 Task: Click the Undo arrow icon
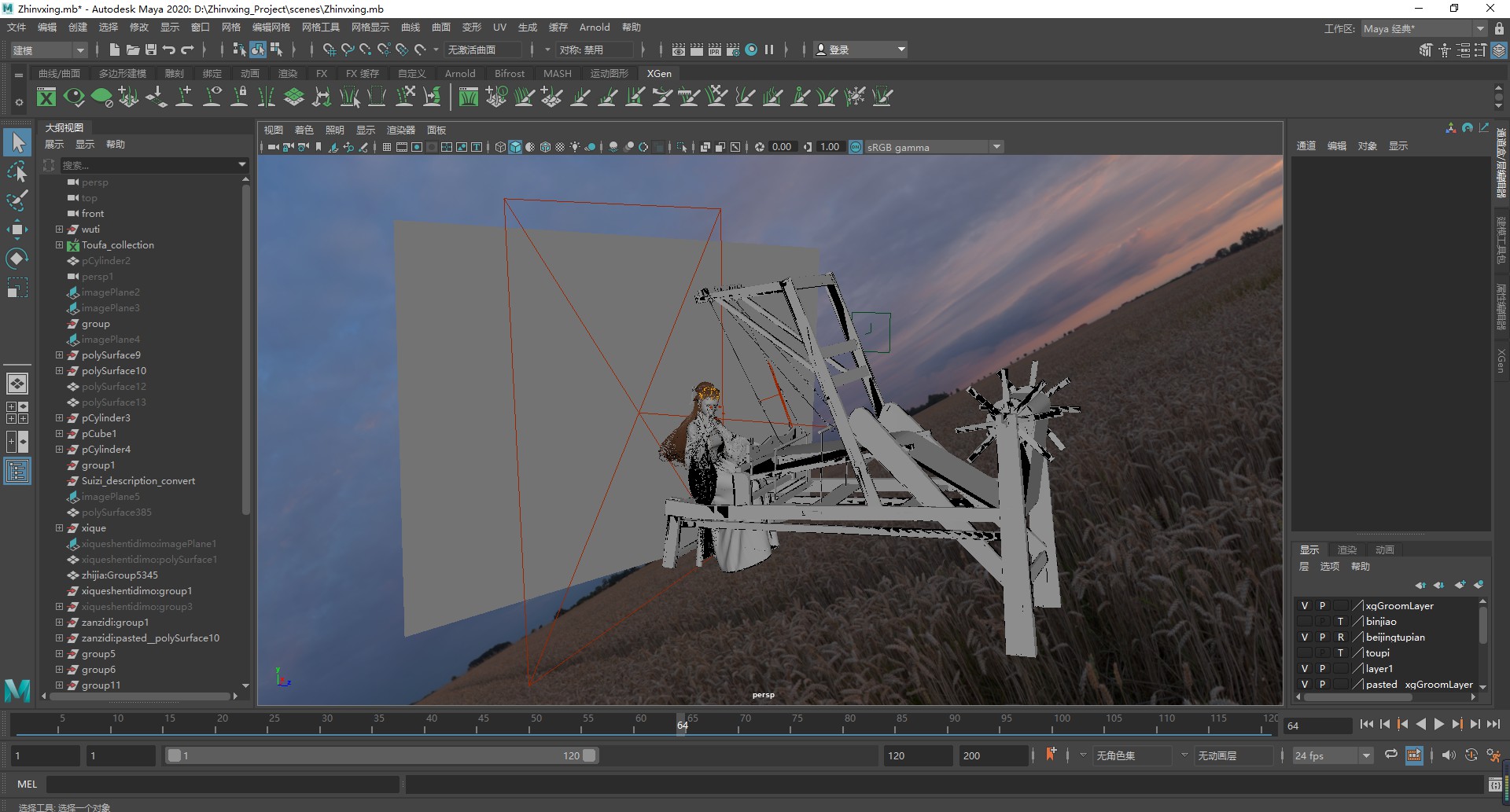(169, 50)
